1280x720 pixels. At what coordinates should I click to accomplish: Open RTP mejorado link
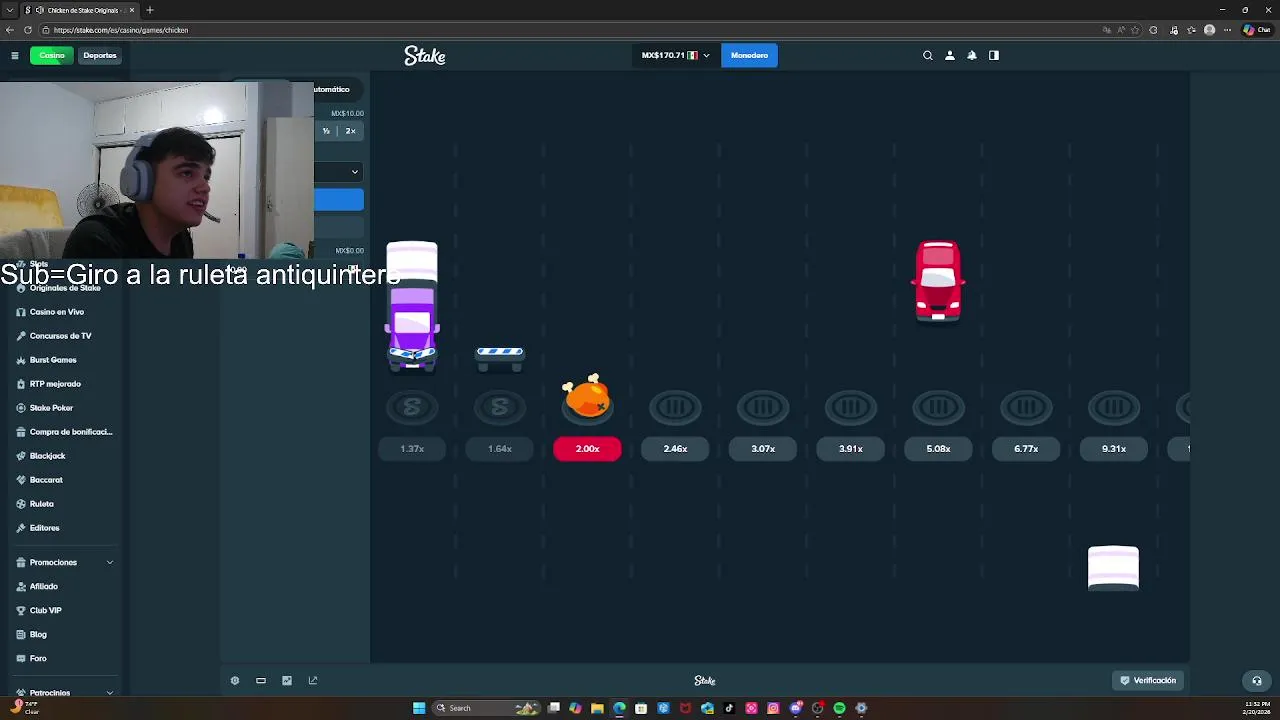click(55, 384)
